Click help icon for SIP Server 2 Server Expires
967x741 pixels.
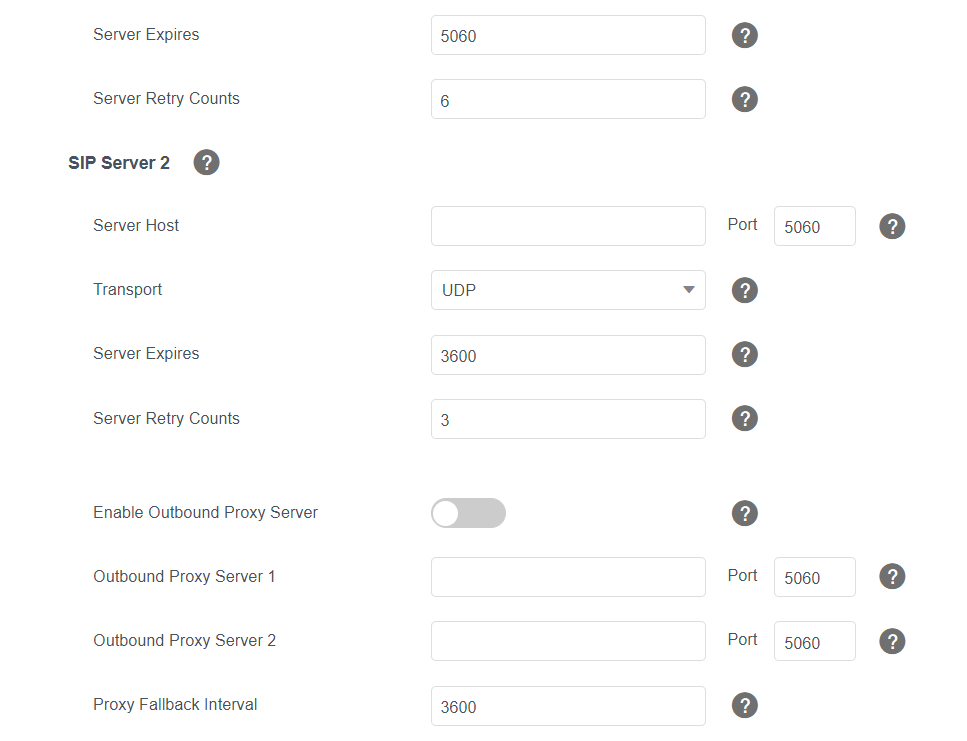click(x=744, y=355)
